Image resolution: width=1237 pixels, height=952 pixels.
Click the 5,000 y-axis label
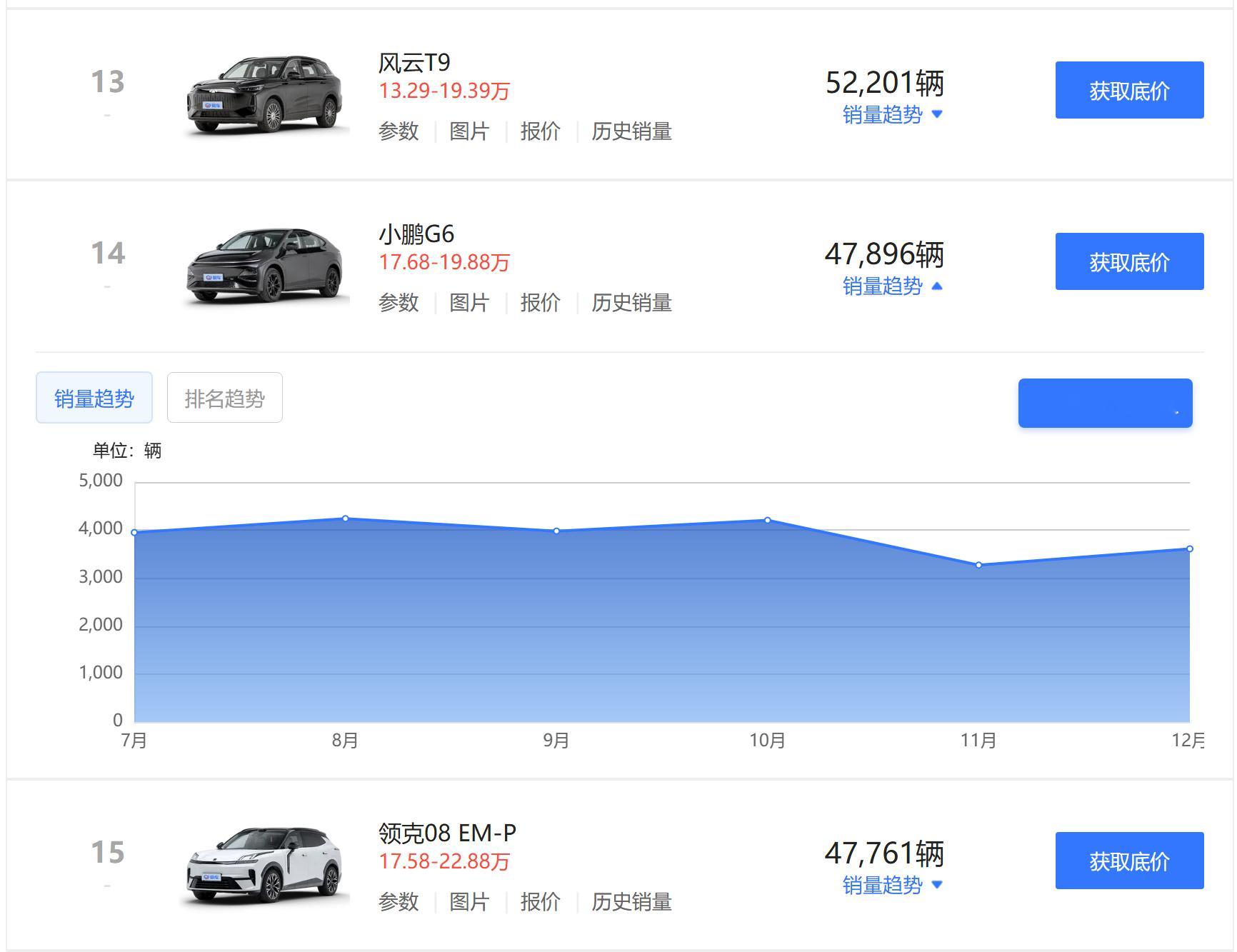101,481
